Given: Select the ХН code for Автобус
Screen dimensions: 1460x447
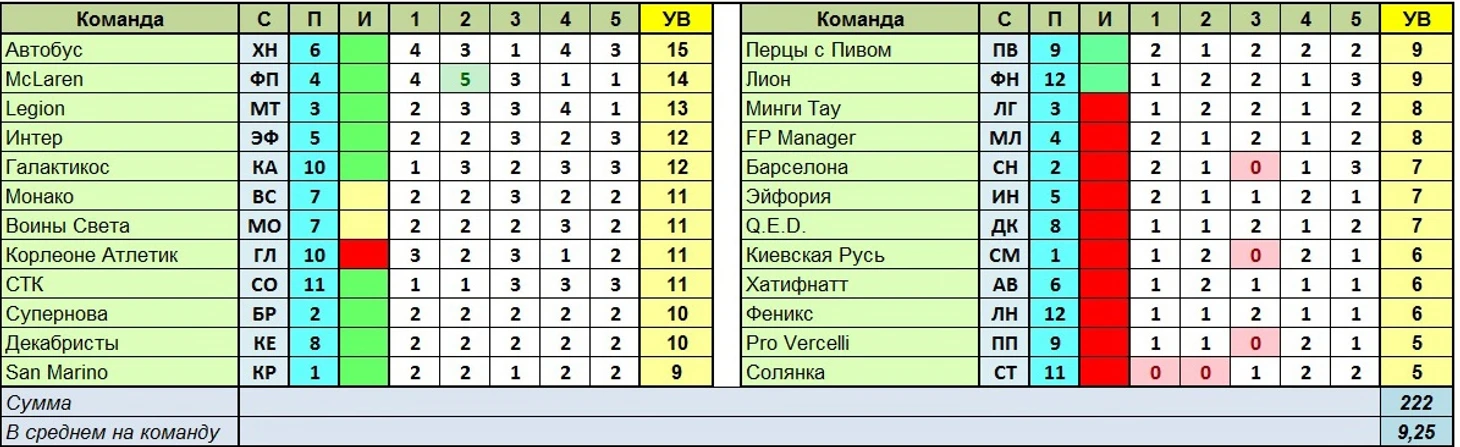Looking at the screenshot, I should pyautogui.click(x=264, y=49).
